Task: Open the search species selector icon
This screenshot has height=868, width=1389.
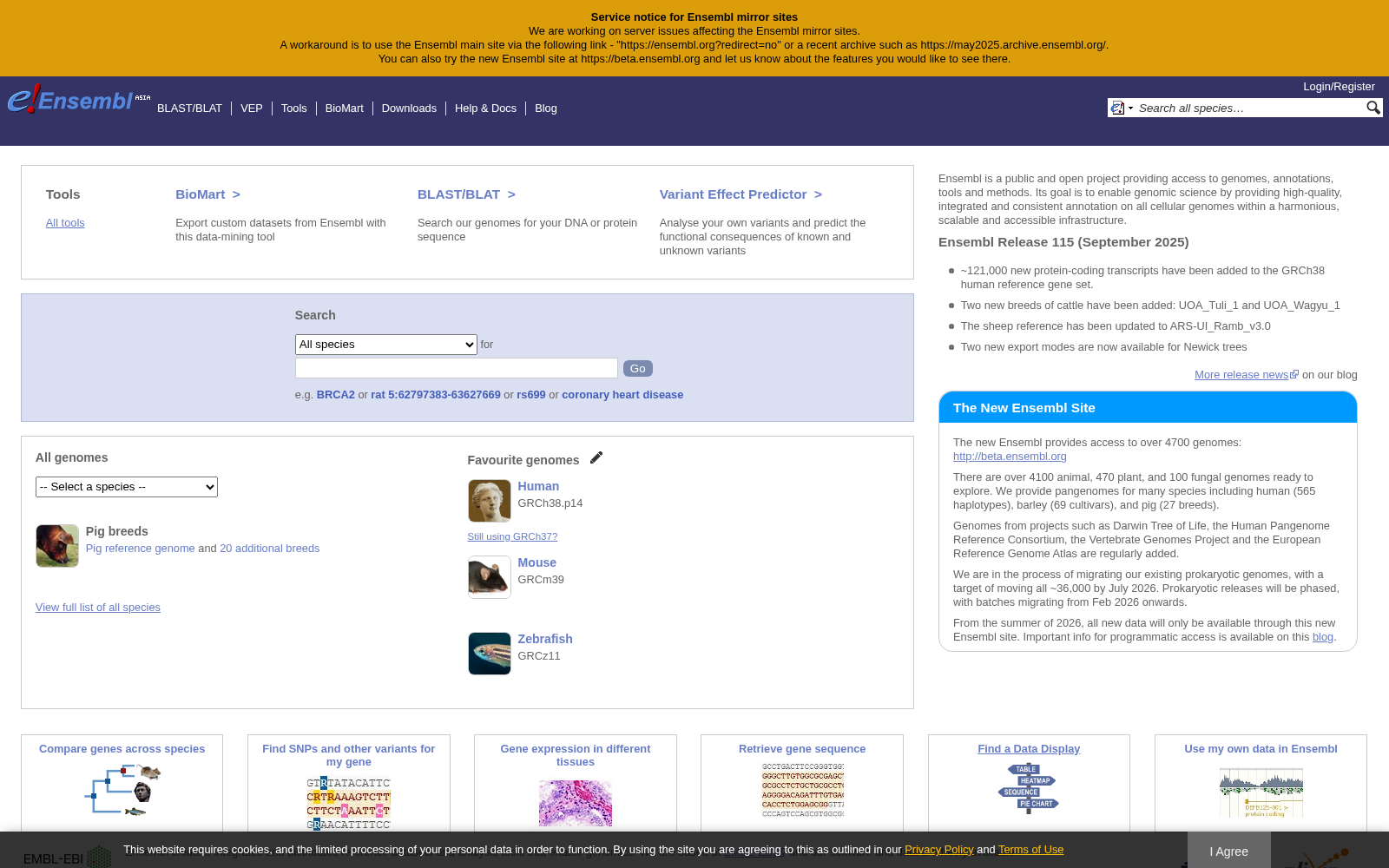Action: click(1122, 108)
